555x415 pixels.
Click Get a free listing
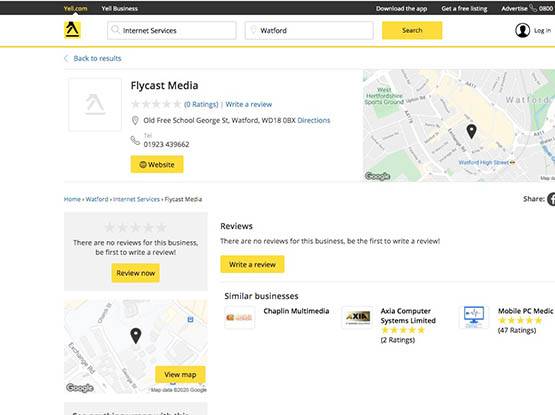coord(464,8)
